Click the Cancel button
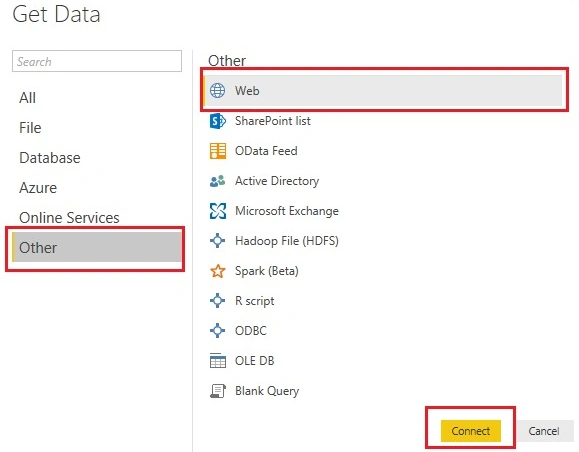Viewport: 579px width, 452px height. (543, 431)
